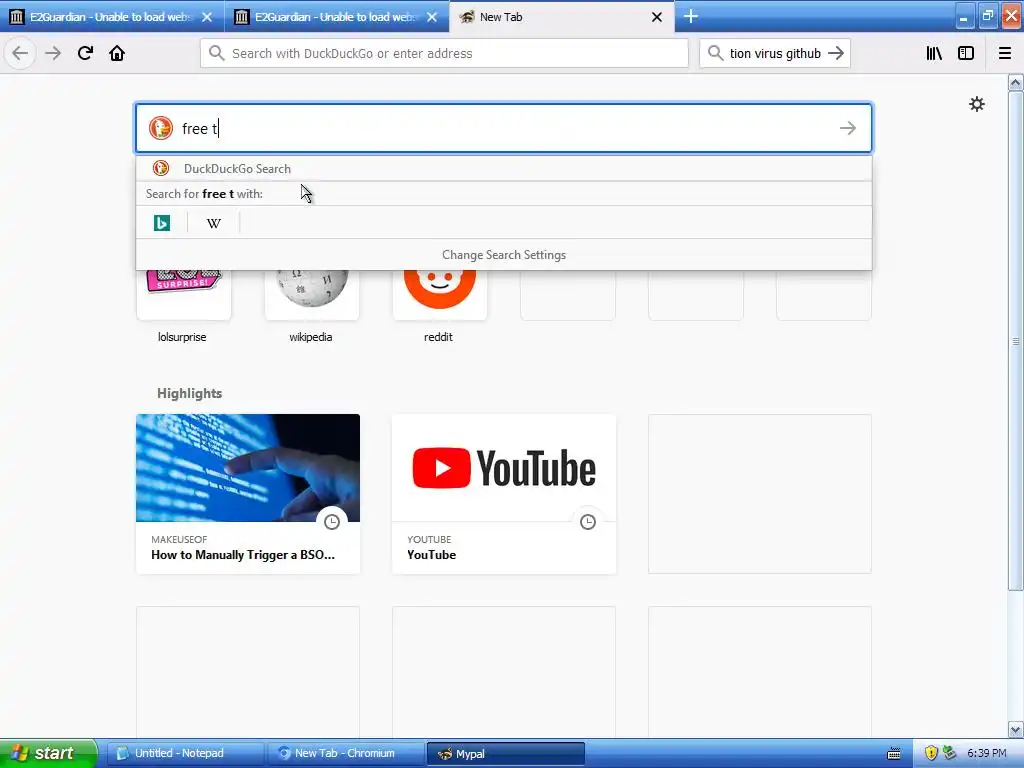1024x768 pixels.
Task: Go forward using the forward arrow button
Action: [x=53, y=54]
